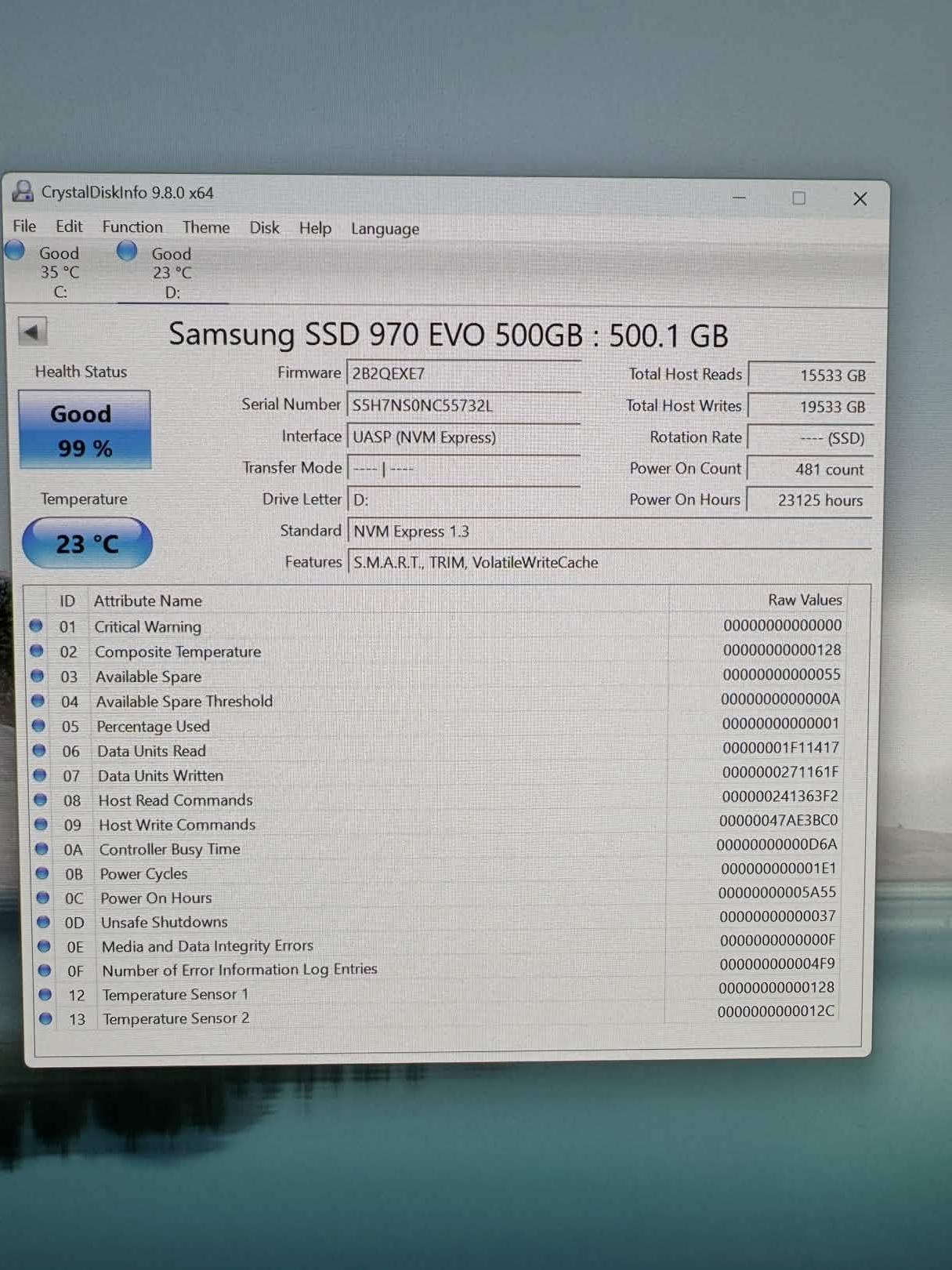This screenshot has width=952, height=1270.
Task: Click raw value 000000000004F9
Action: [777, 963]
